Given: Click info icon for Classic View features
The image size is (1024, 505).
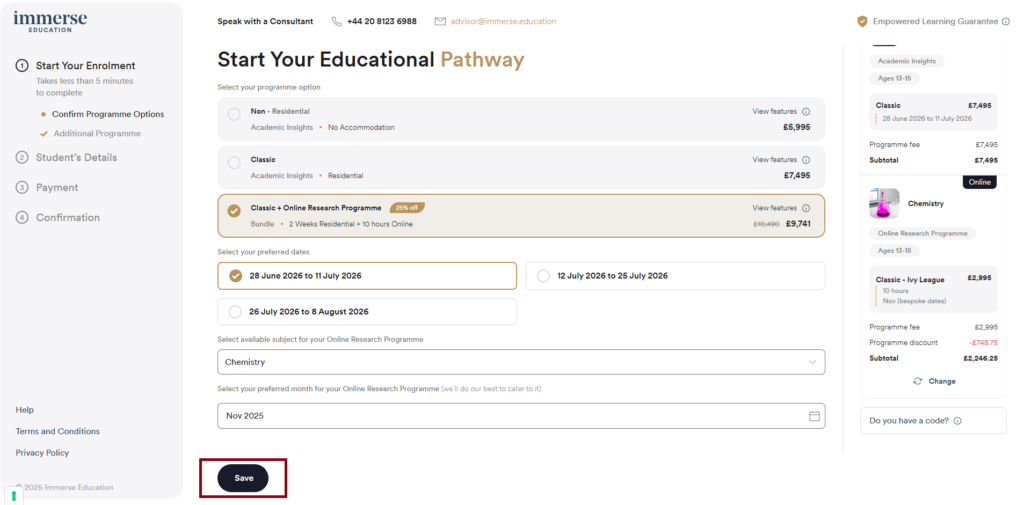Looking at the screenshot, I should coord(806,160).
